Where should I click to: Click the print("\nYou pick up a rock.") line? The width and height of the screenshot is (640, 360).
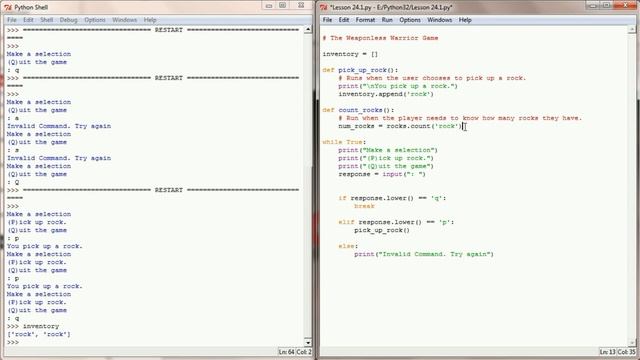(398, 86)
